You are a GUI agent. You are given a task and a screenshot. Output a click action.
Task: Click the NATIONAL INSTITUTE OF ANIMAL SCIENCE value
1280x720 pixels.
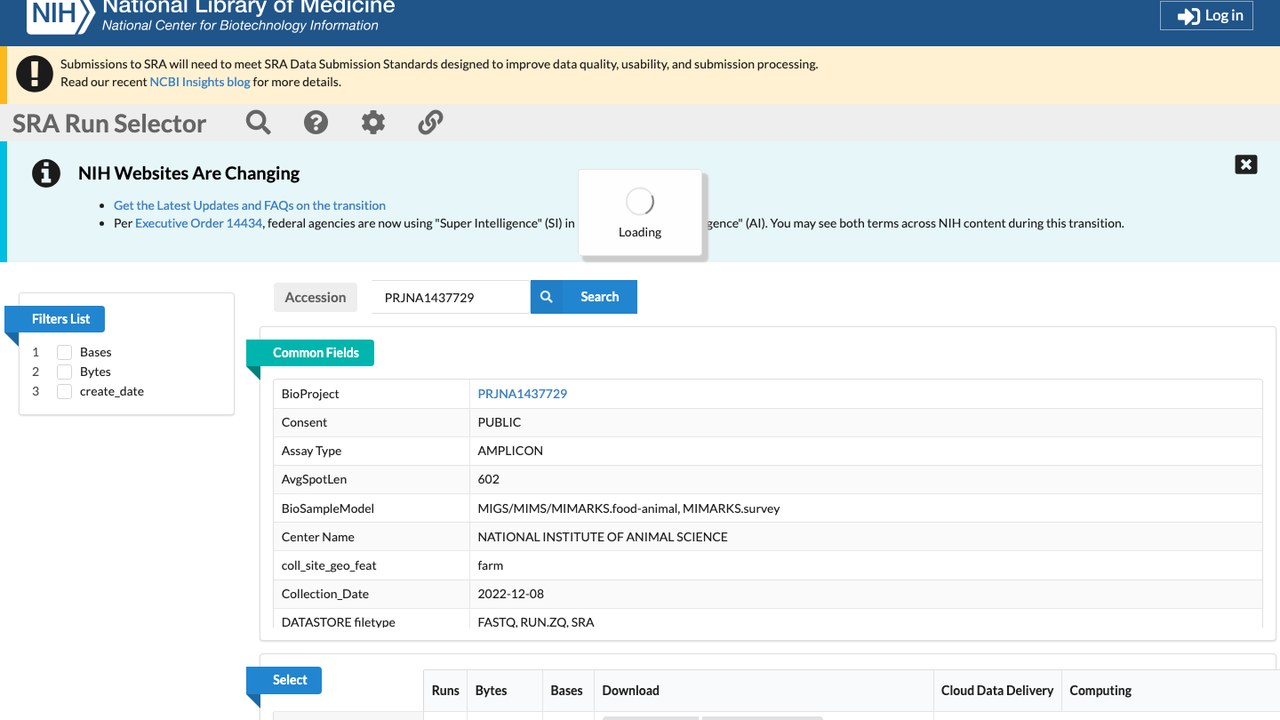tap(603, 537)
